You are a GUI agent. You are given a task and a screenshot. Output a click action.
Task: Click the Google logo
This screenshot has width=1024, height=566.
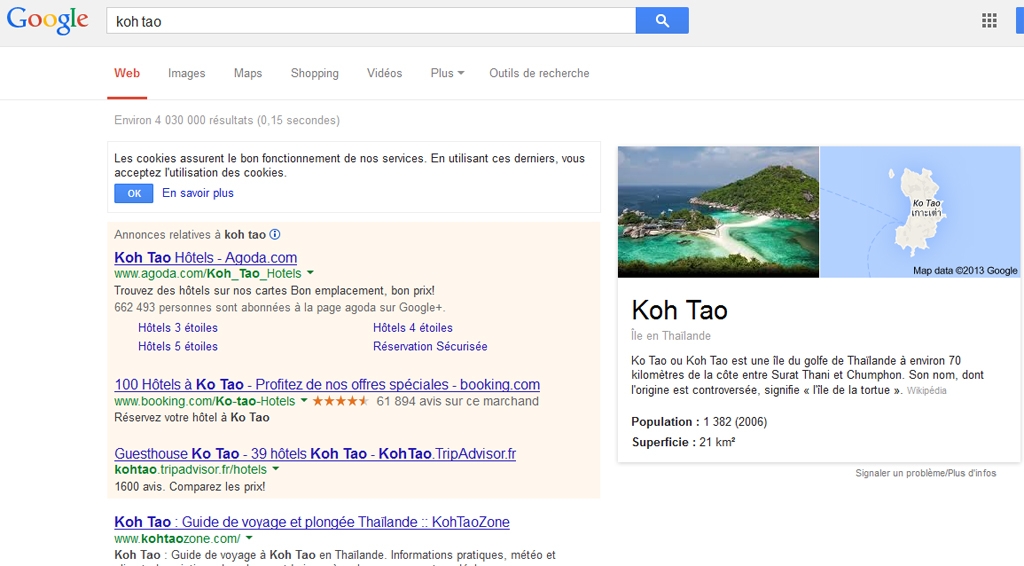point(48,20)
